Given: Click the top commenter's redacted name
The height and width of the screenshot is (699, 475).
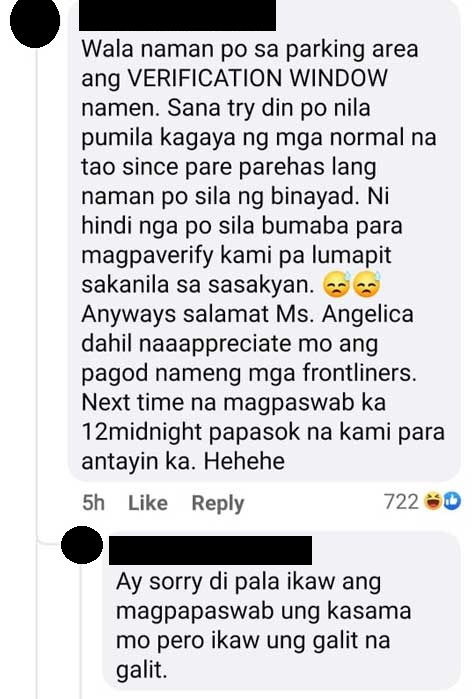Looking at the screenshot, I should pyautogui.click(x=177, y=15).
